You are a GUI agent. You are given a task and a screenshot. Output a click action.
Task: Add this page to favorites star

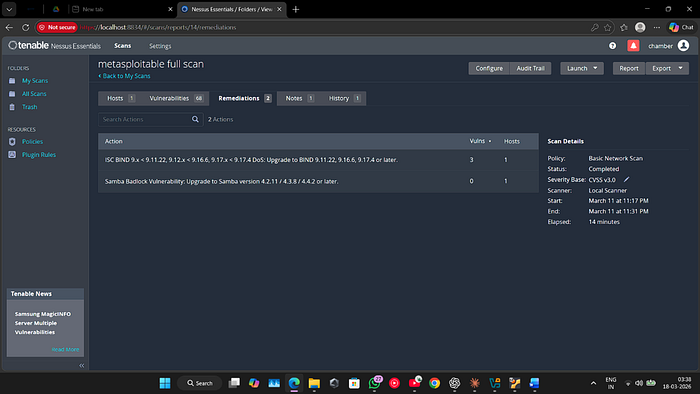point(608,27)
